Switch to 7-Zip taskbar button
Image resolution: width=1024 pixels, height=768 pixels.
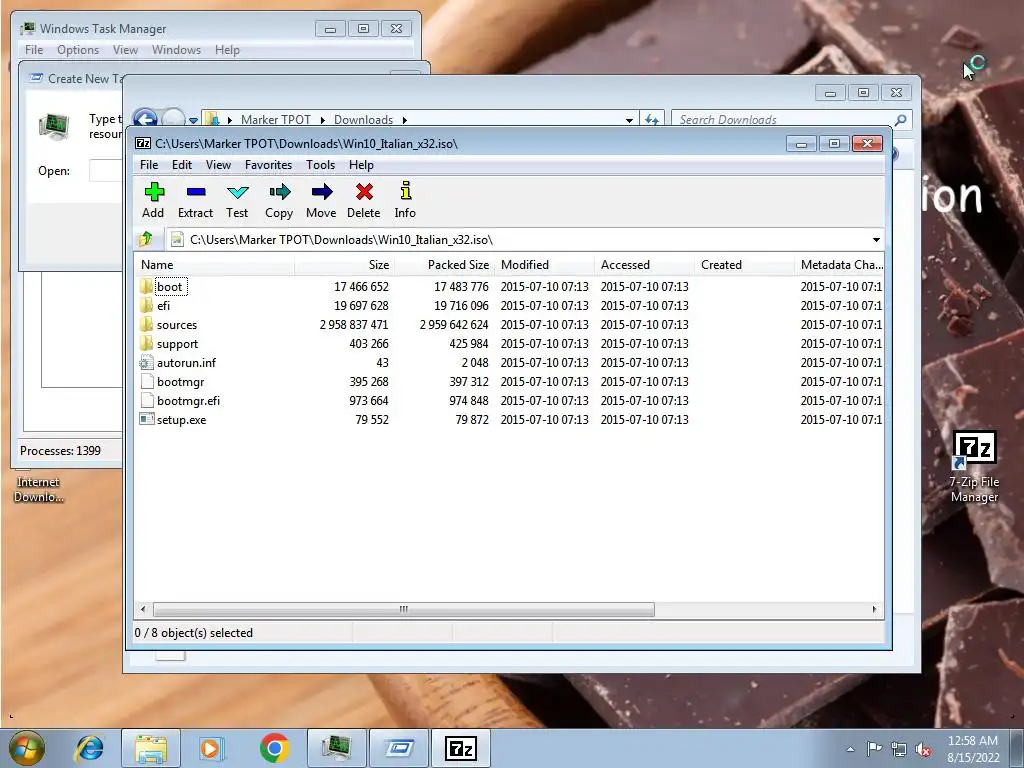tap(461, 748)
